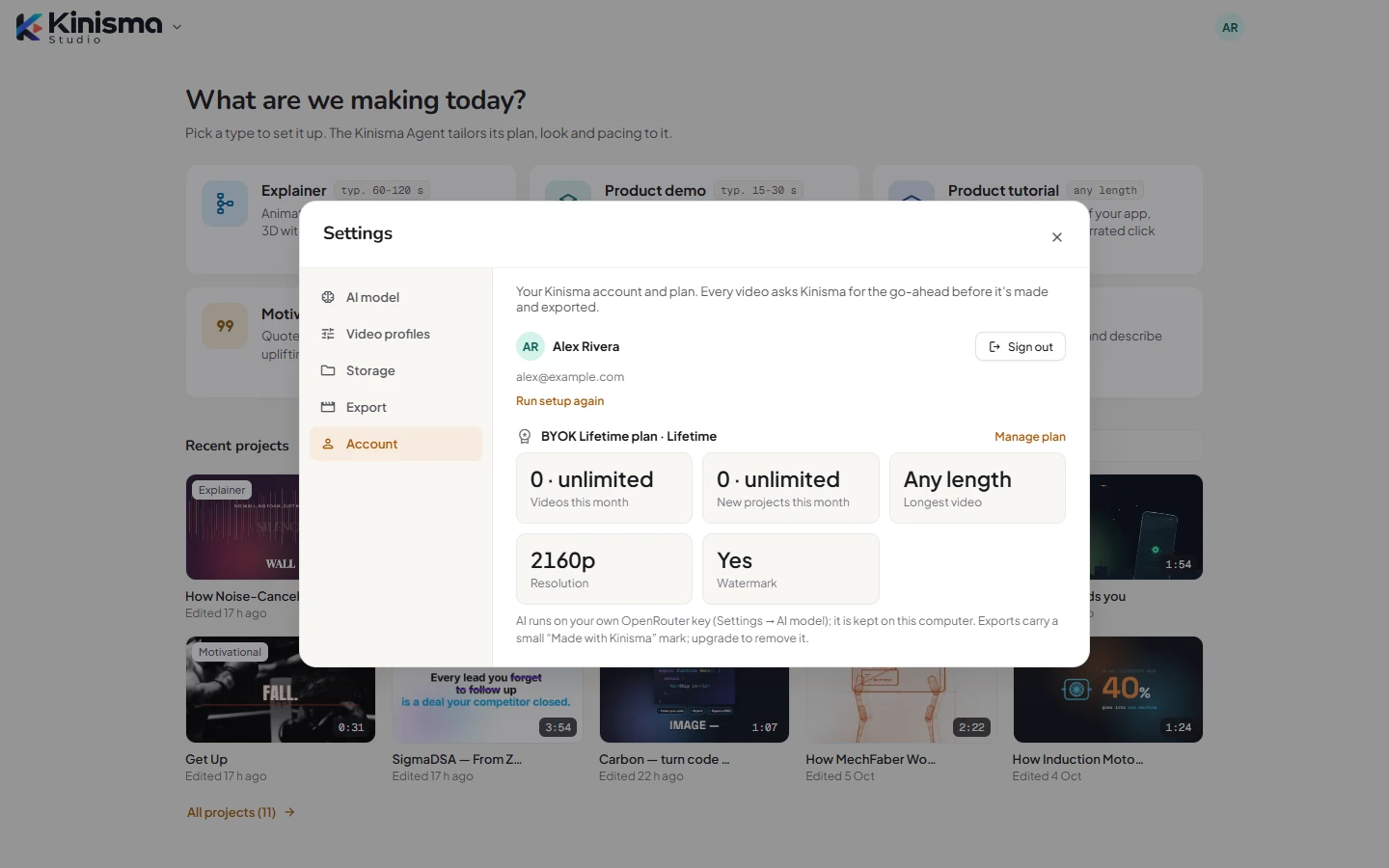This screenshot has width=1389, height=868.
Task: Click the BYOK Lifetime plan badge icon
Action: (525, 437)
